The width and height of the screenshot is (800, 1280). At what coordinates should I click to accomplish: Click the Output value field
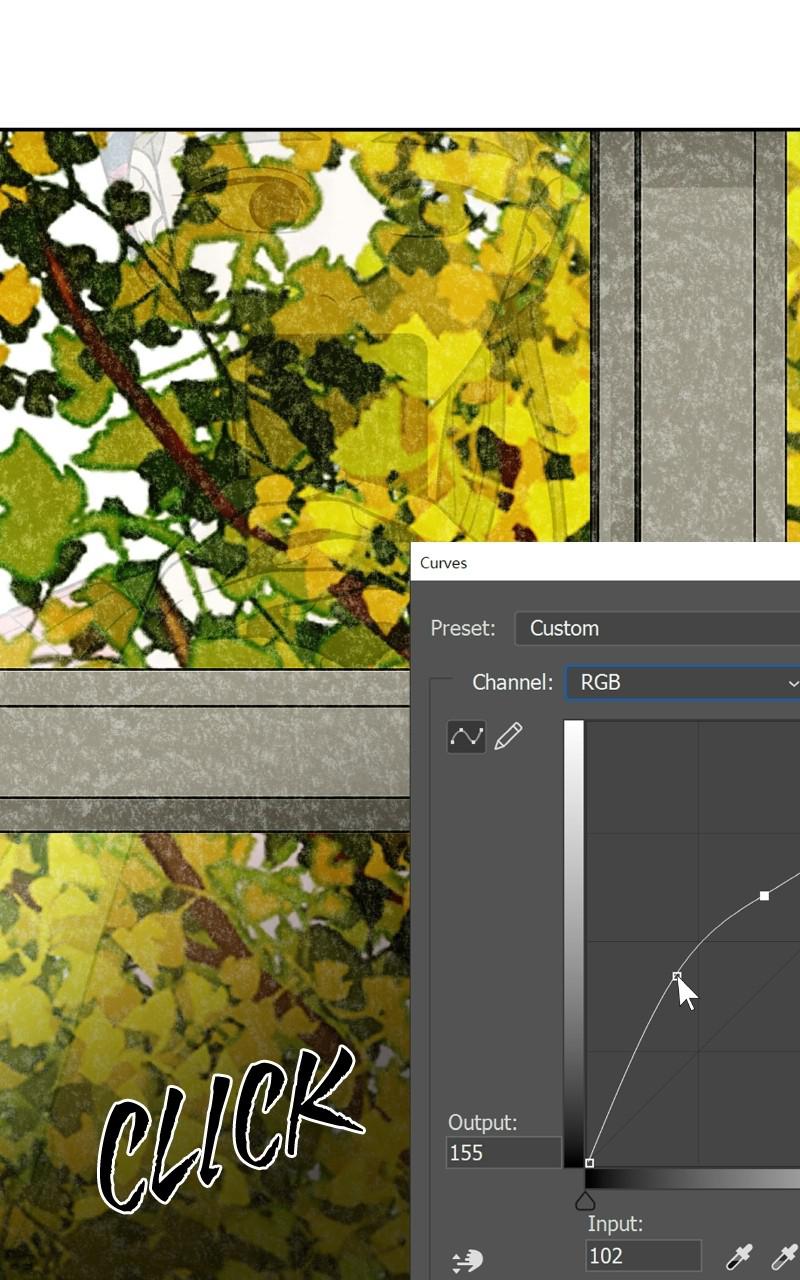[x=504, y=1153]
